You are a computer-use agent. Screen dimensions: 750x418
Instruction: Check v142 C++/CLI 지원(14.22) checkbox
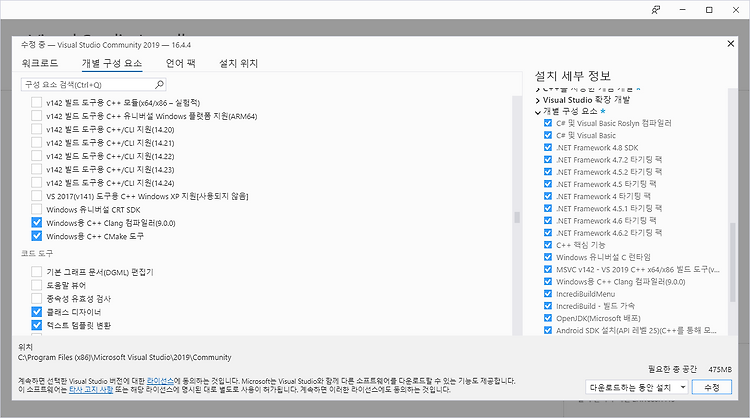point(36,156)
